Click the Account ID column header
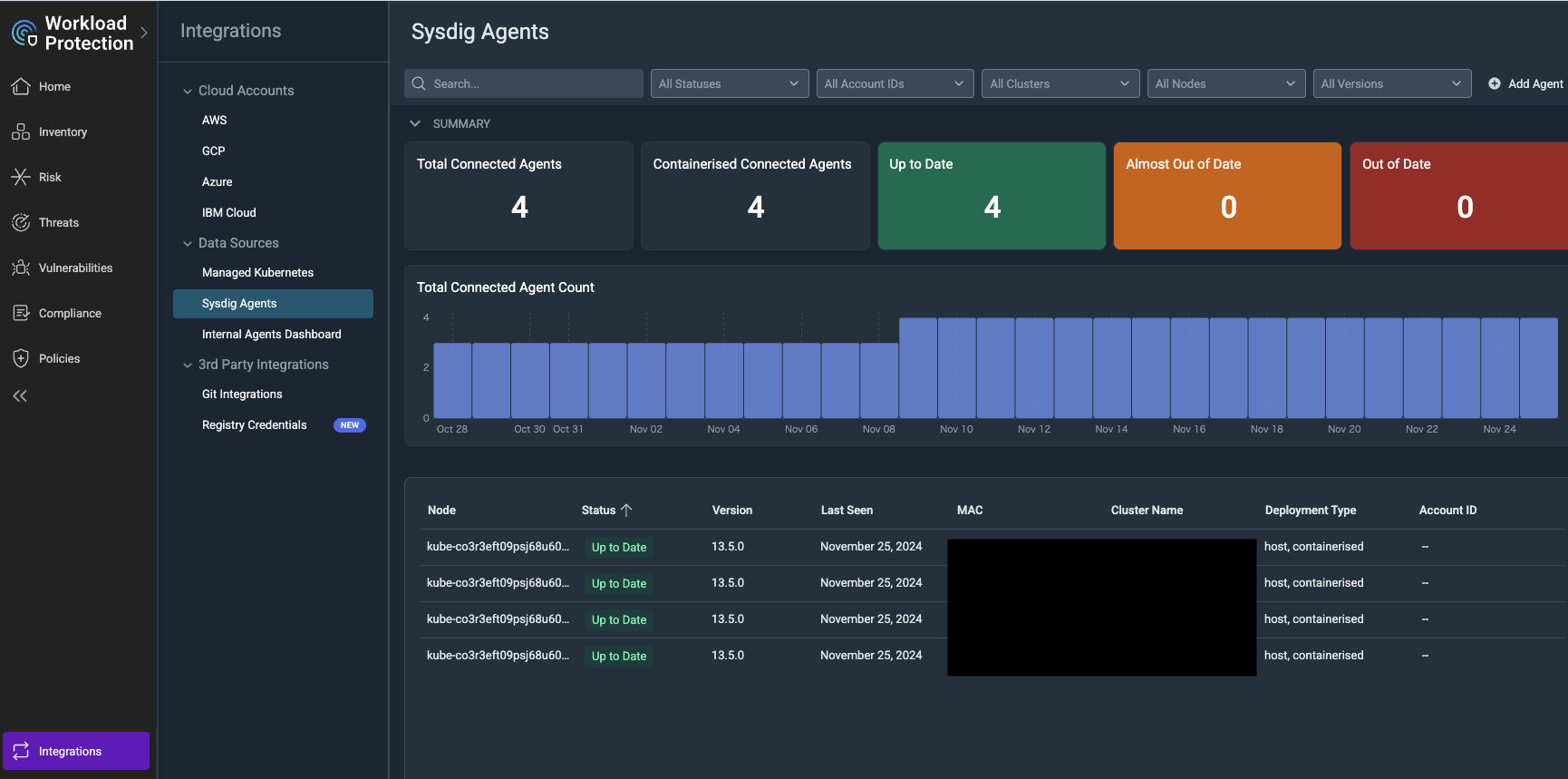Image resolution: width=1568 pixels, height=779 pixels. pyautogui.click(x=1447, y=510)
